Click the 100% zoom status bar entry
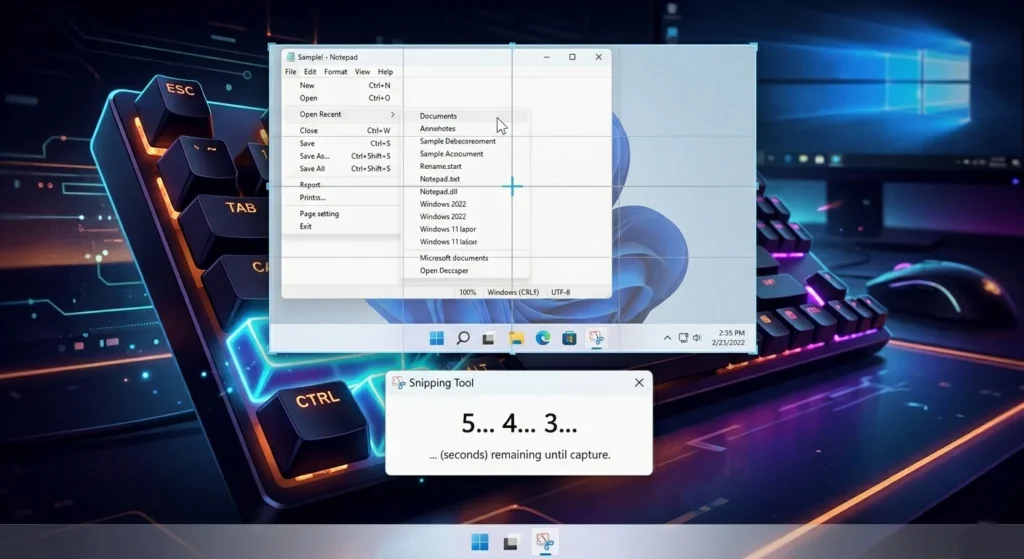1024x559 pixels. pos(468,293)
